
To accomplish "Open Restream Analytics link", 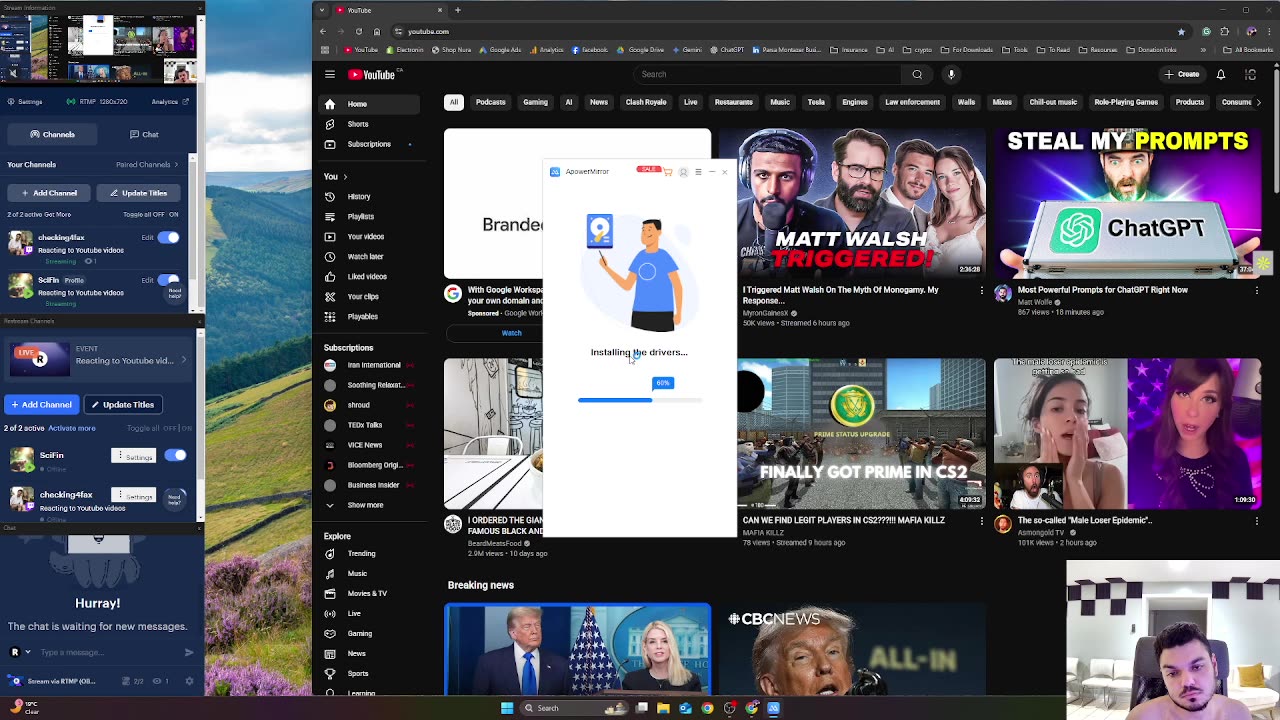I will tap(169, 101).
